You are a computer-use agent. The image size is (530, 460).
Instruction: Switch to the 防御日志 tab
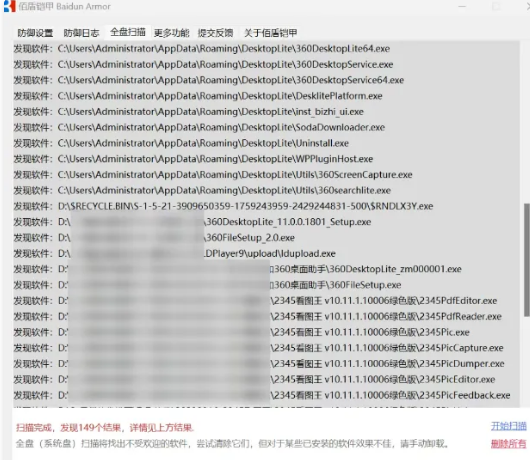[81, 33]
